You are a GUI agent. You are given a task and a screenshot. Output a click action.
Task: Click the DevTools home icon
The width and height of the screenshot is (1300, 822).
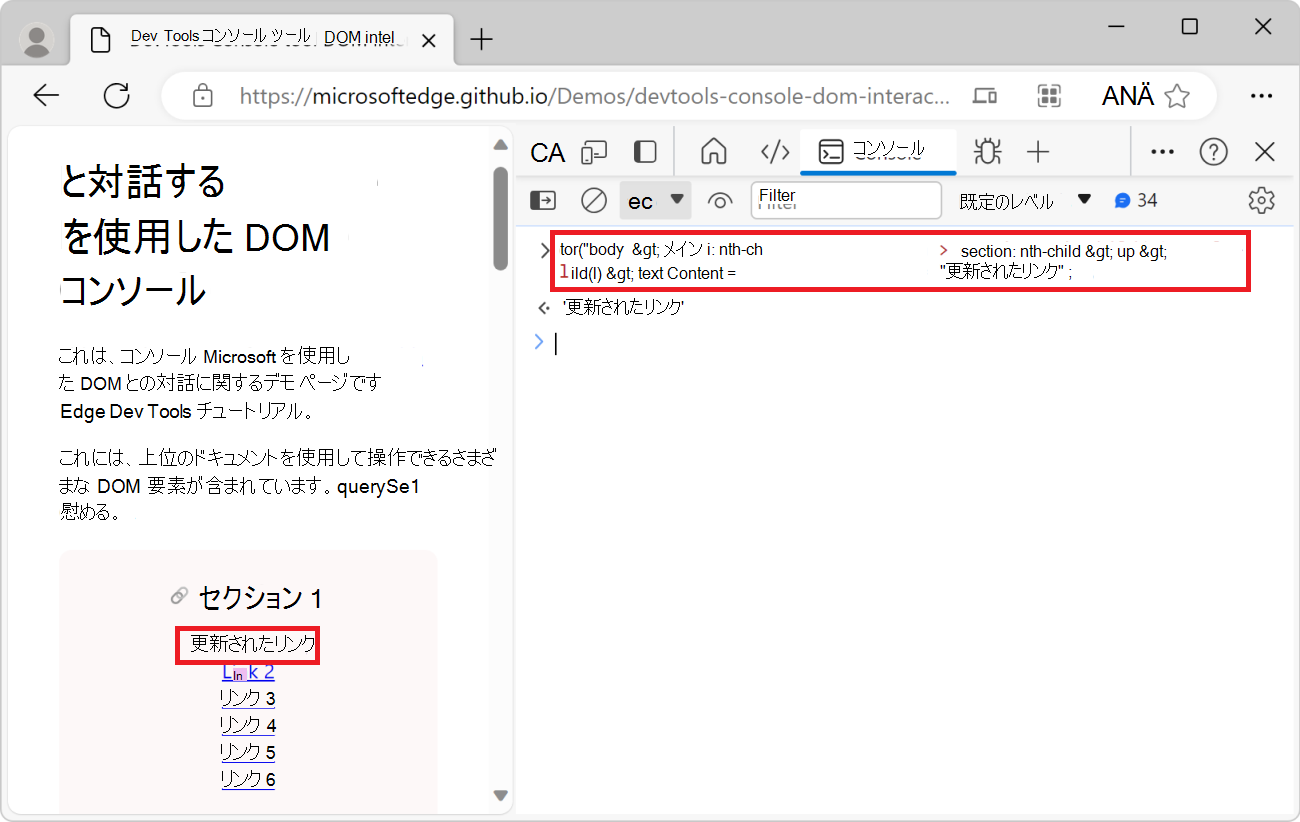(x=713, y=152)
